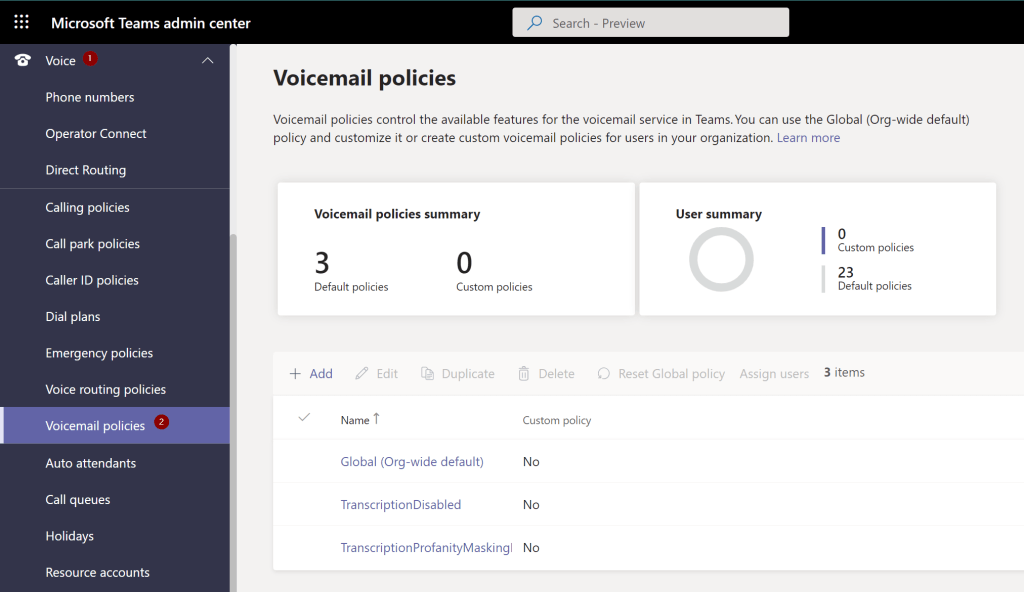Open the app launcher waffle icon

pos(21,22)
